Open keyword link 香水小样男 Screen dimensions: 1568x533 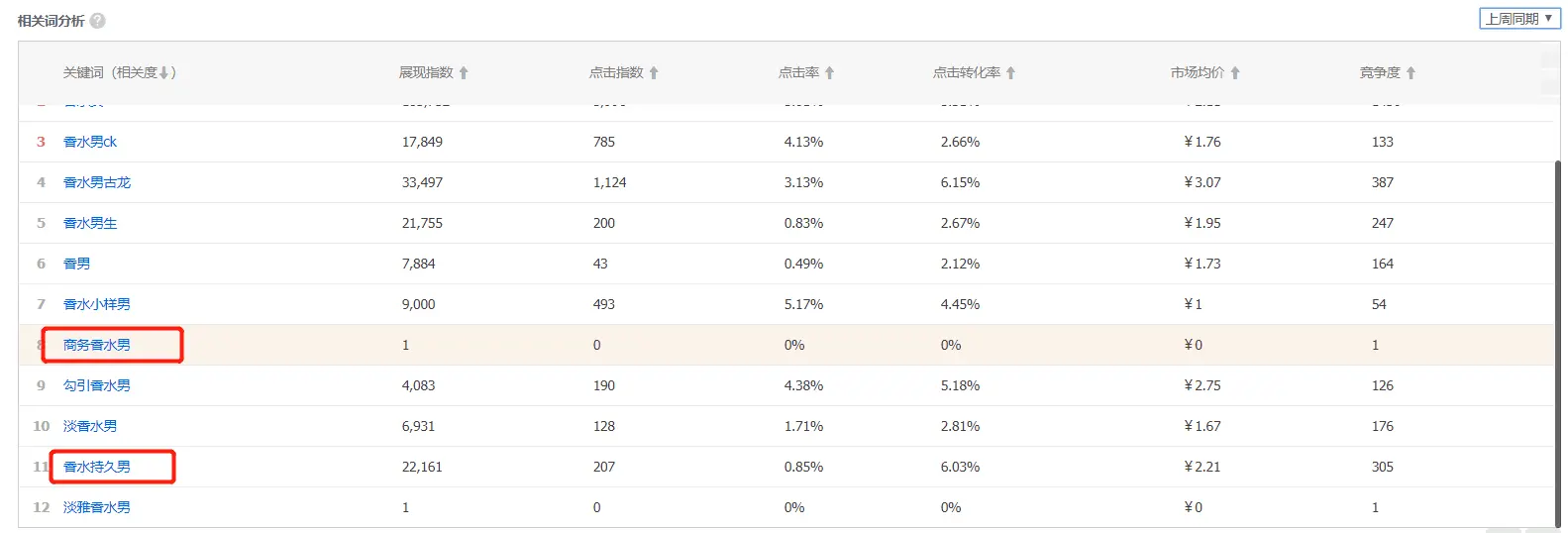pyautogui.click(x=97, y=304)
